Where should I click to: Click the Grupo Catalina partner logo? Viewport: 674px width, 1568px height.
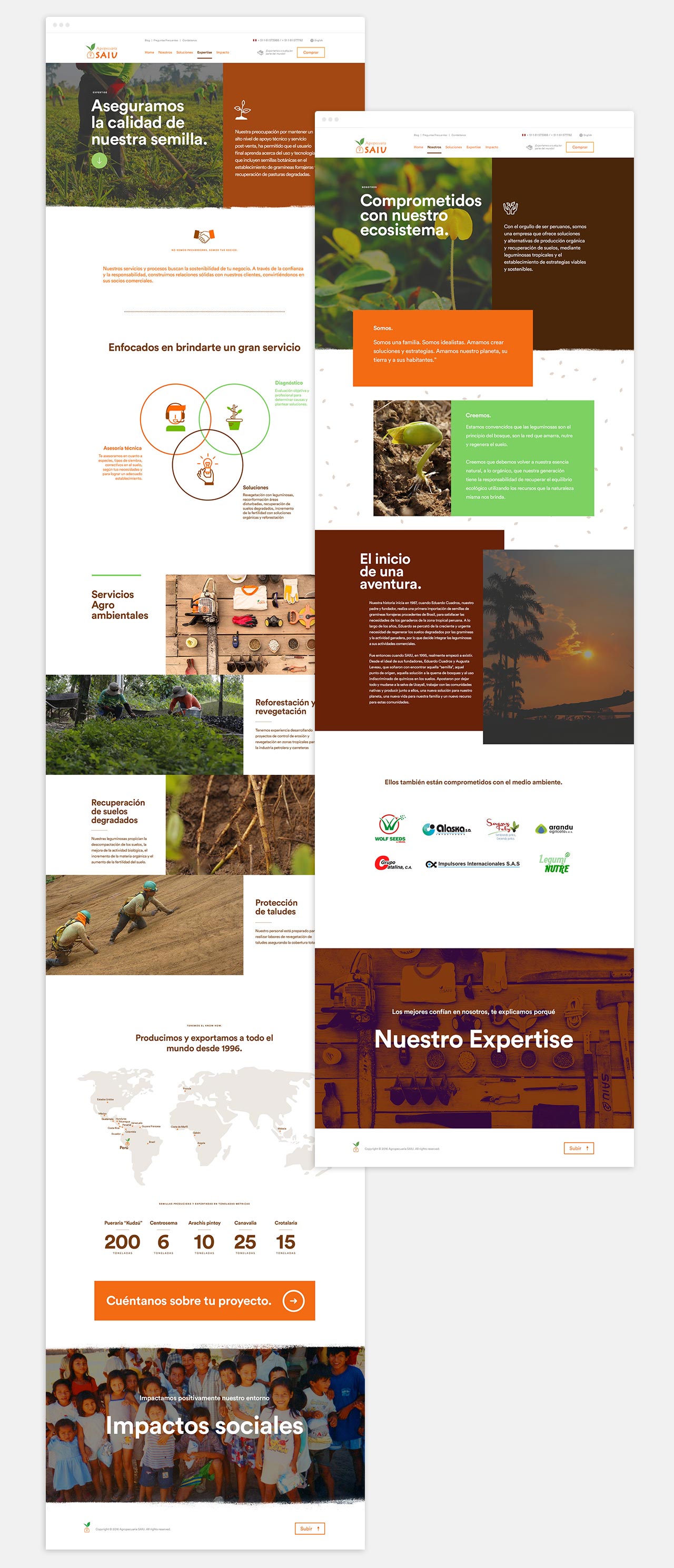pyautogui.click(x=393, y=863)
